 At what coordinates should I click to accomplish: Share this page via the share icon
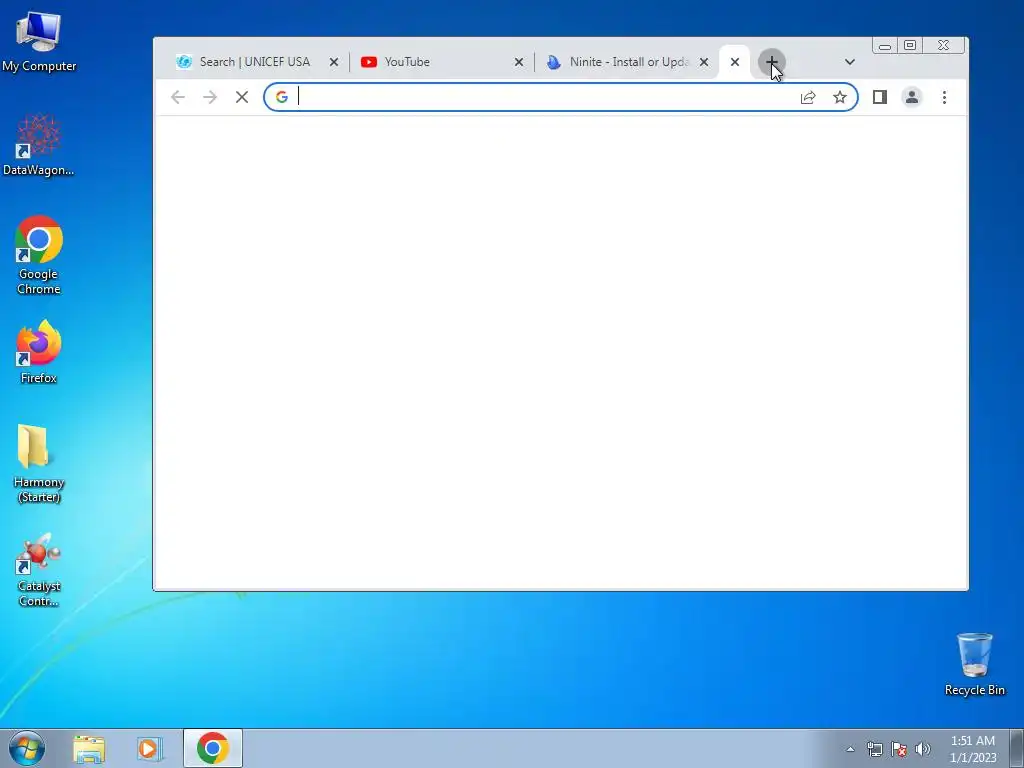(x=808, y=97)
